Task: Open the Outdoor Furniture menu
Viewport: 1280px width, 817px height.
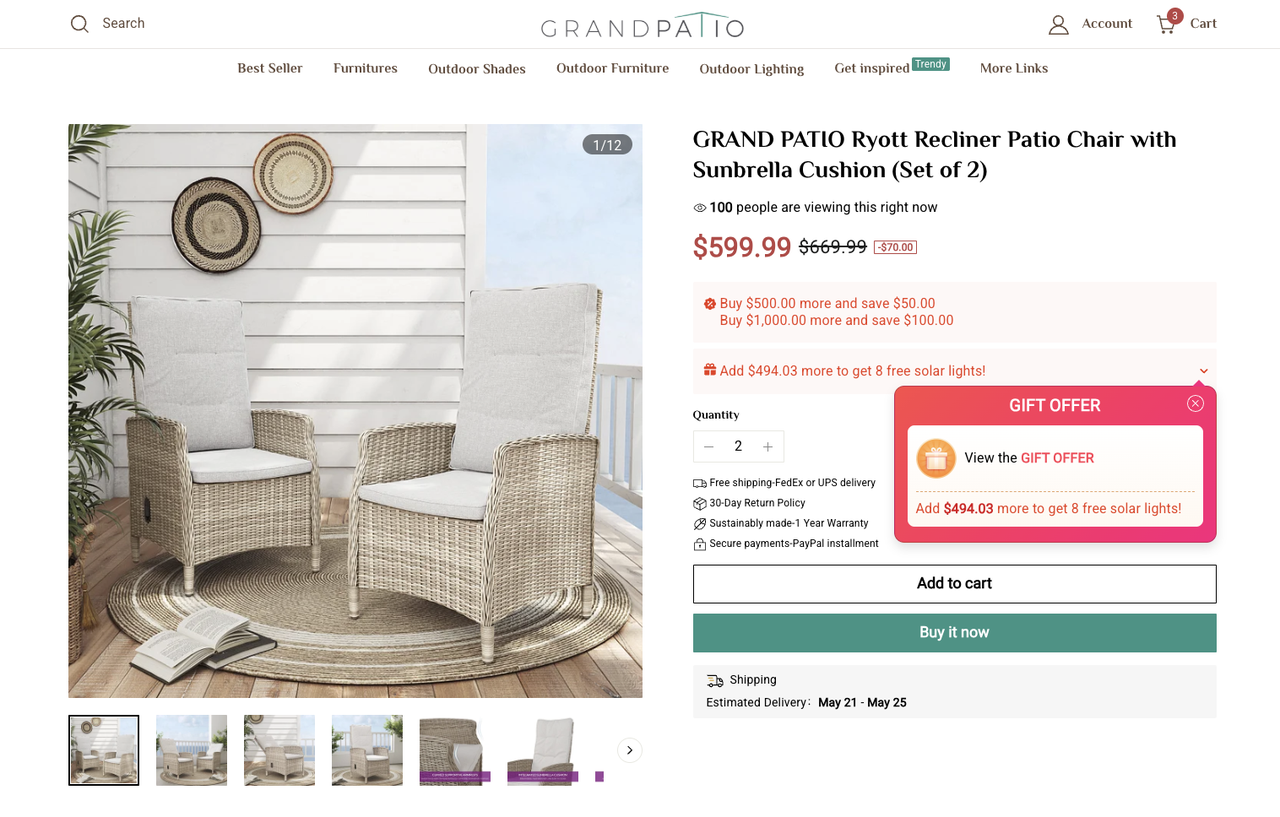Action: [612, 68]
